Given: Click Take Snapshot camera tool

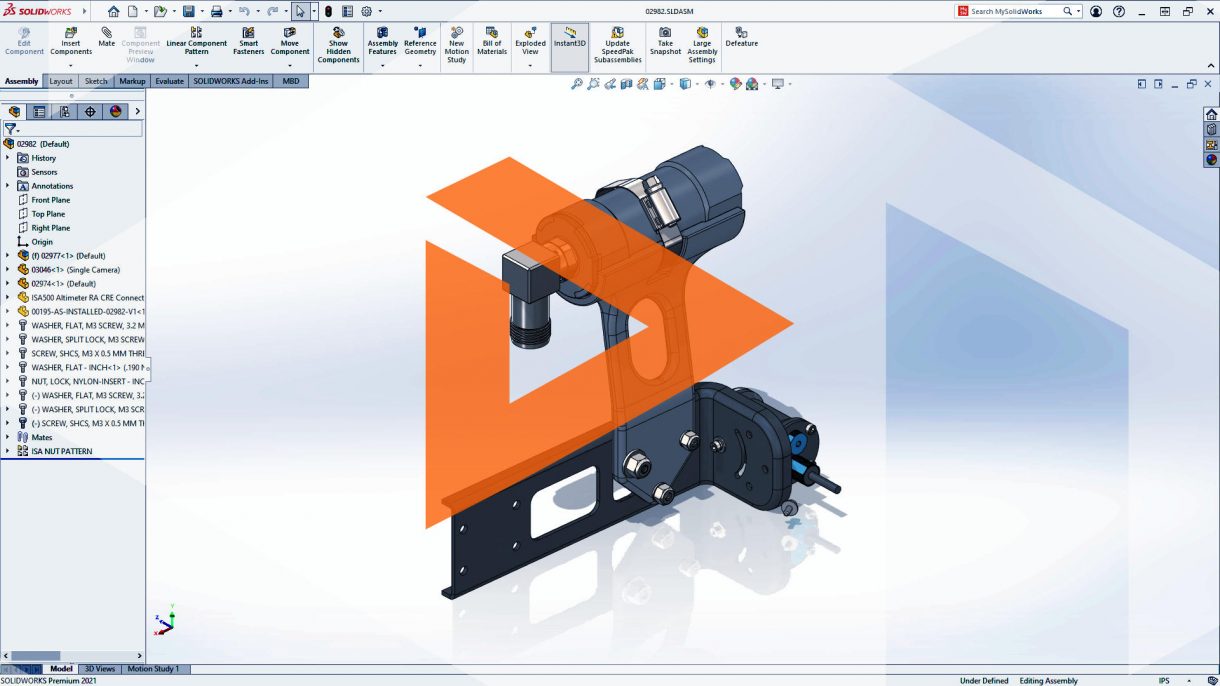Looking at the screenshot, I should [x=665, y=41].
